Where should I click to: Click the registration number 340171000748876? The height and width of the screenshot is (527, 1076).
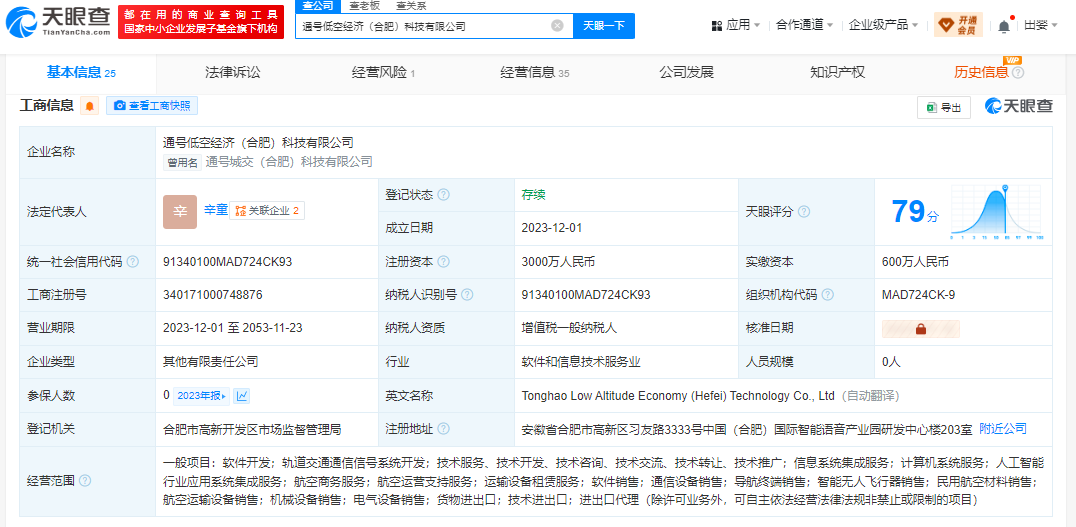pyautogui.click(x=213, y=295)
